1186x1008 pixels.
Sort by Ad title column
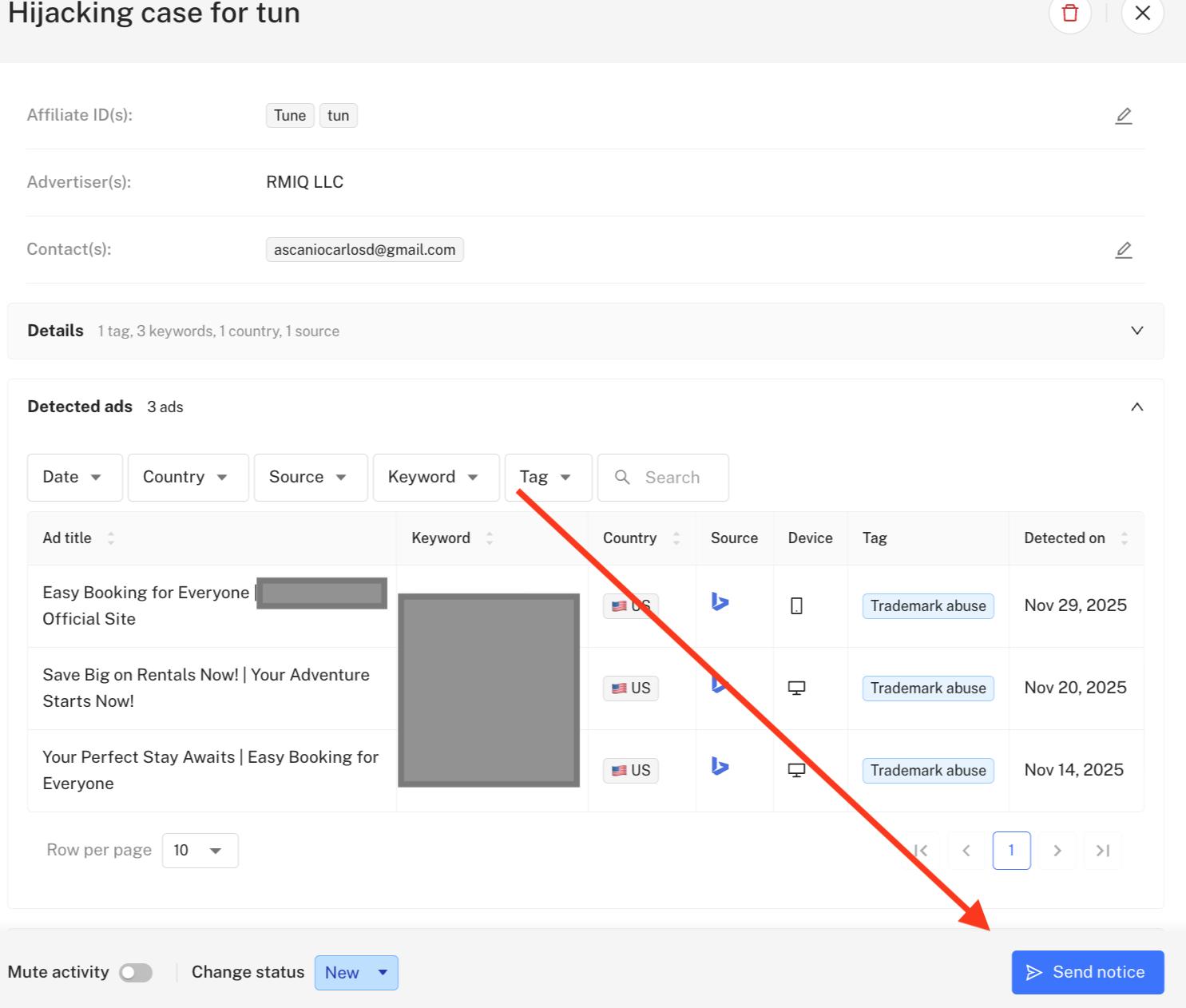pos(111,538)
